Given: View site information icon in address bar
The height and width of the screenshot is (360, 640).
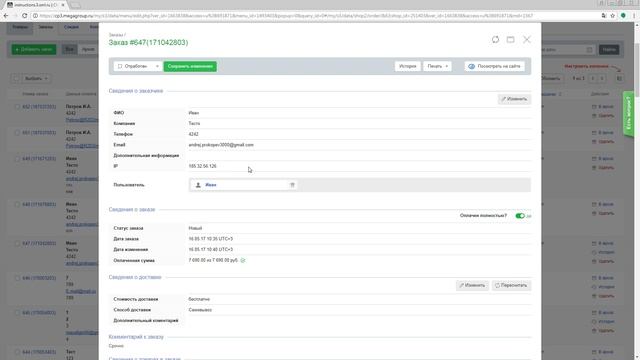Looking at the screenshot, I should (35, 16).
